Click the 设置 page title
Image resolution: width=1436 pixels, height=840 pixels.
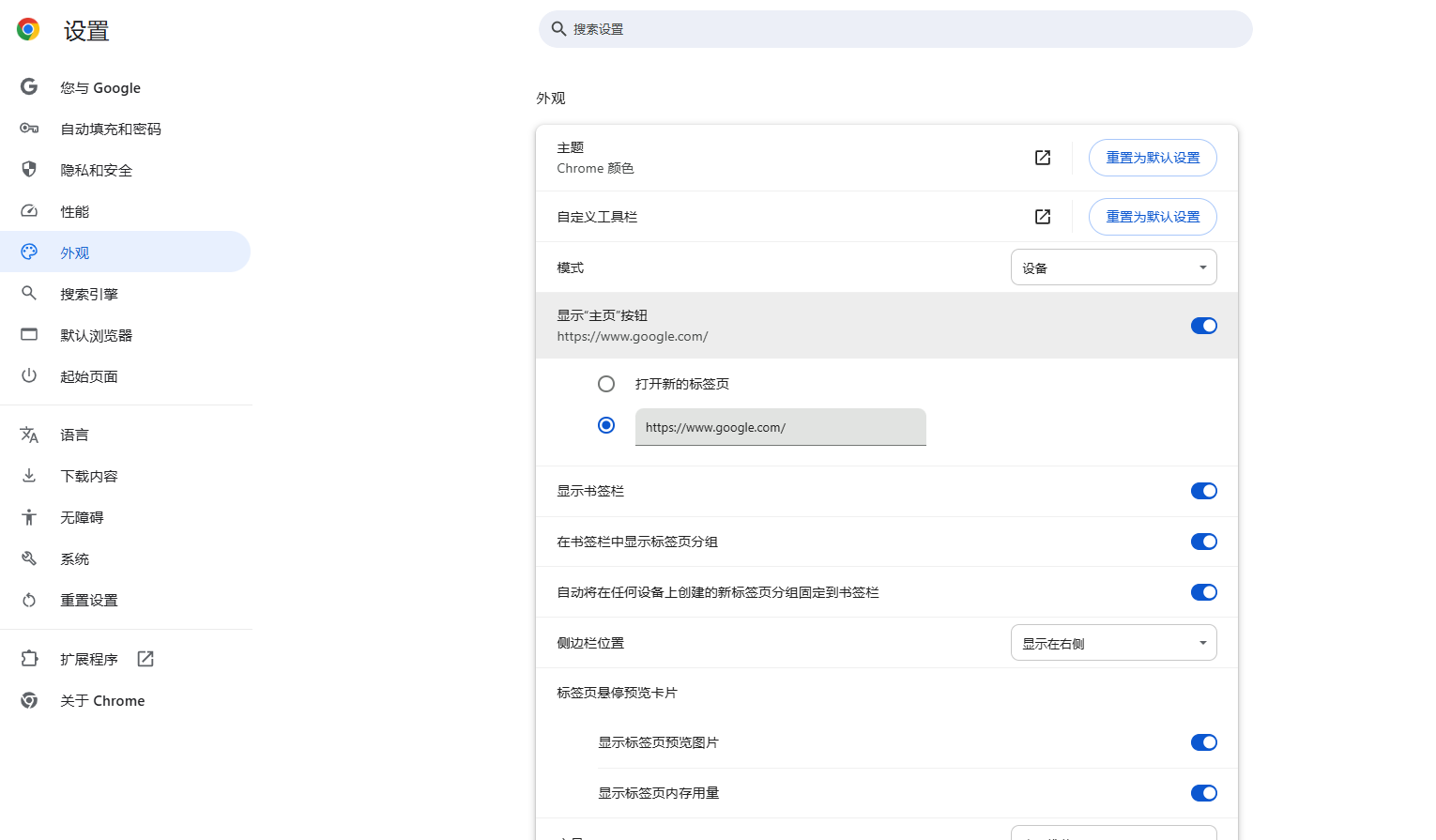tap(86, 31)
